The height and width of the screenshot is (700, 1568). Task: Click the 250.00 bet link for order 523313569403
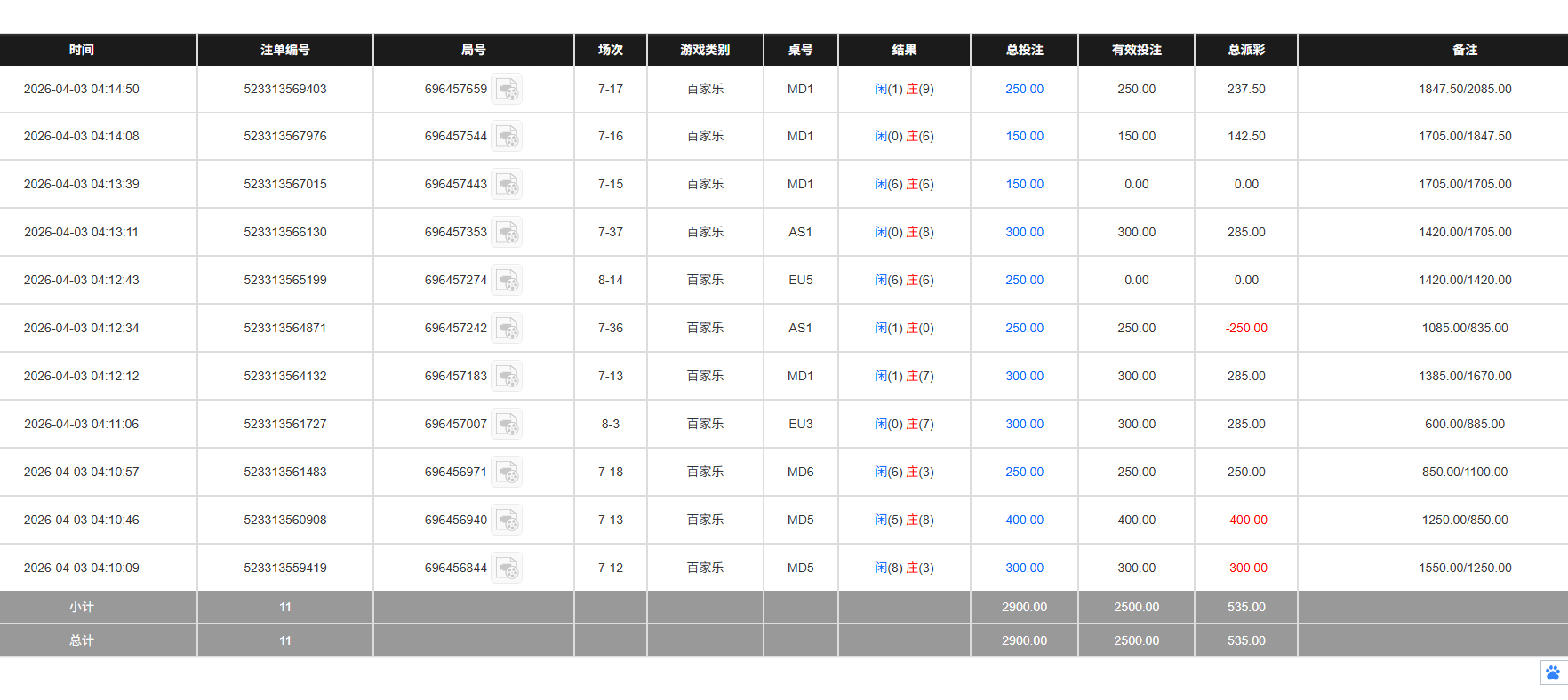(1024, 90)
